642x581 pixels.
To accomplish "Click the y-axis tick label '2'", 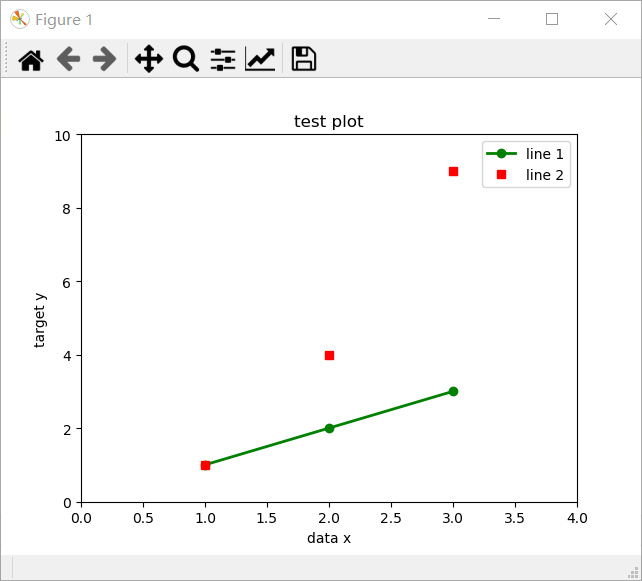I will [67, 430].
